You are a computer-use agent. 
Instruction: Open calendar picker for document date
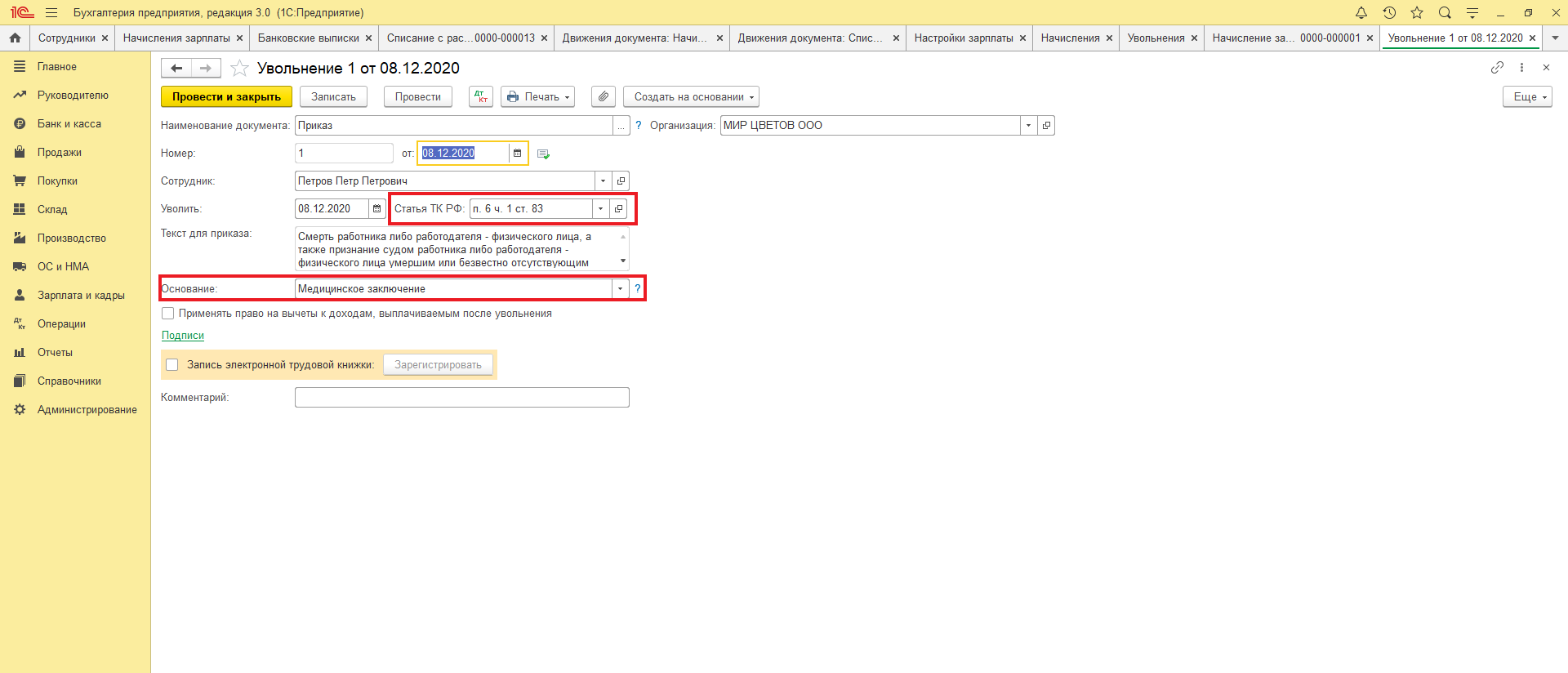coord(517,154)
